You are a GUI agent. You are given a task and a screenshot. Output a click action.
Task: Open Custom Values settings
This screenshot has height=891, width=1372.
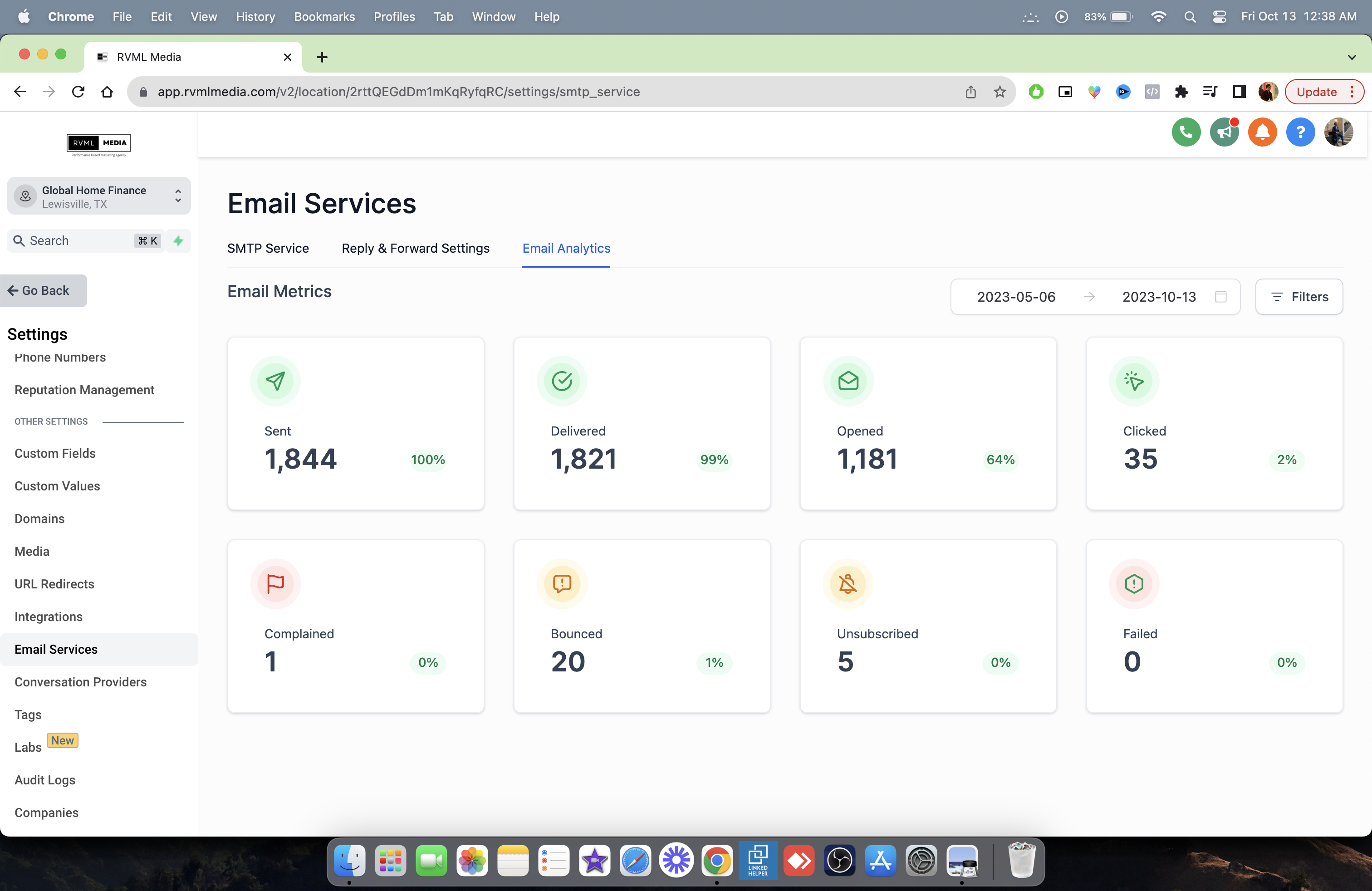tap(58, 486)
